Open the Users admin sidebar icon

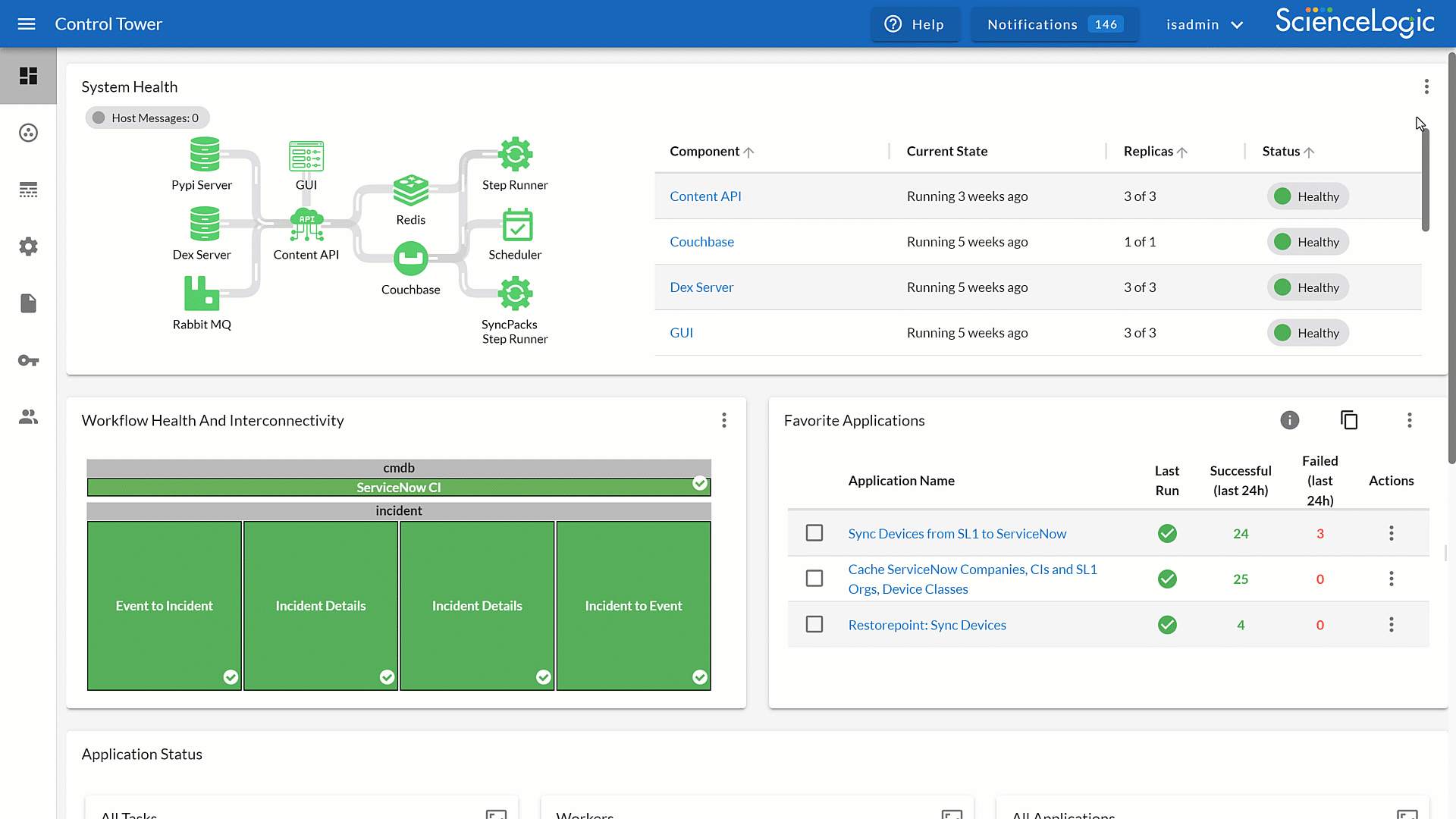[x=28, y=417]
